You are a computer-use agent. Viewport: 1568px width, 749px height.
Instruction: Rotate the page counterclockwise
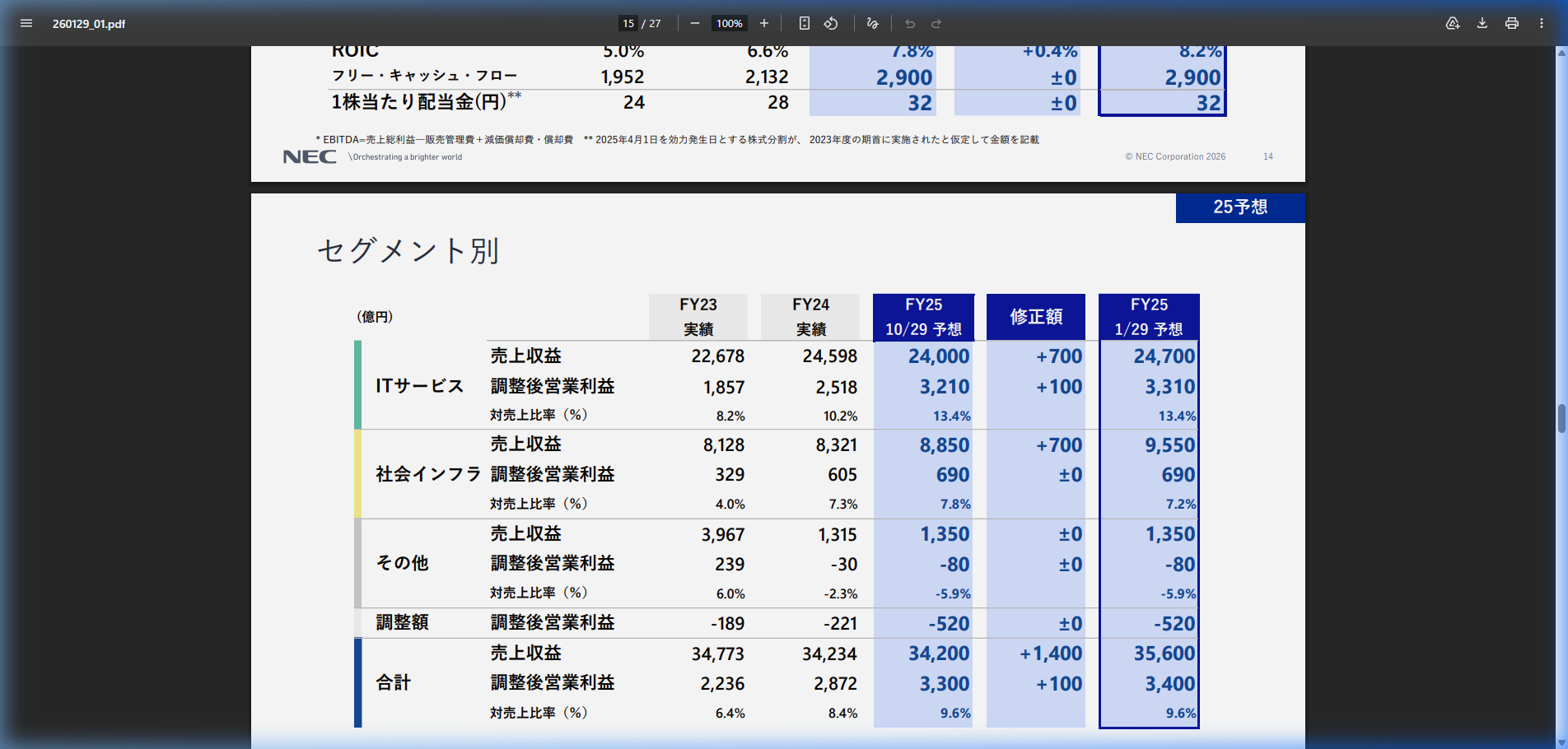(x=831, y=23)
